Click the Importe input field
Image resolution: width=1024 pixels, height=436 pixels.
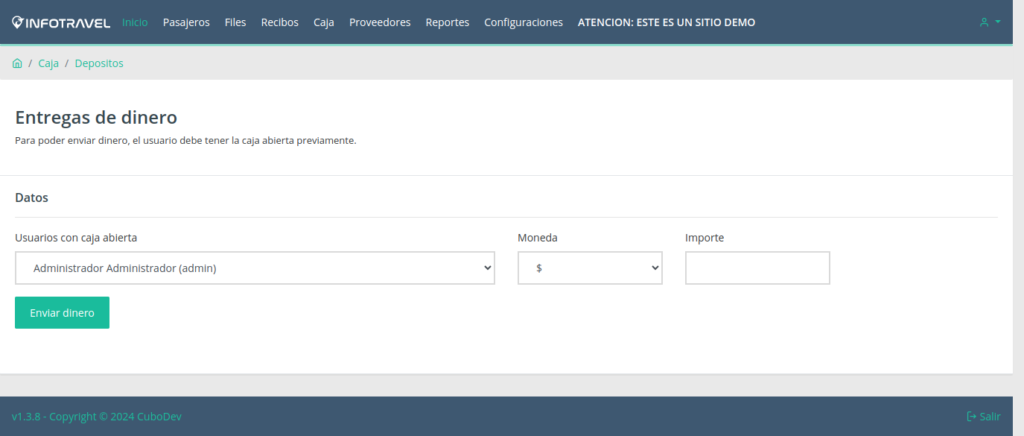pos(757,268)
